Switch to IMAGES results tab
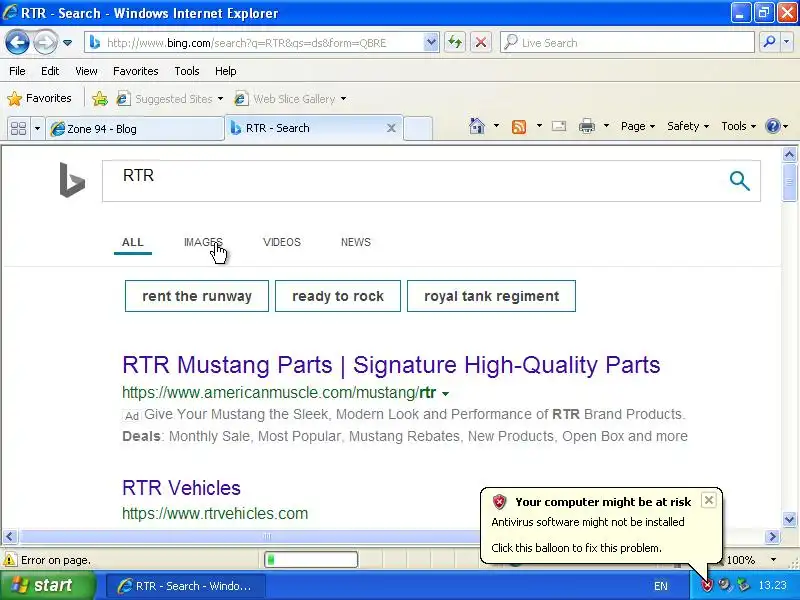 203,242
